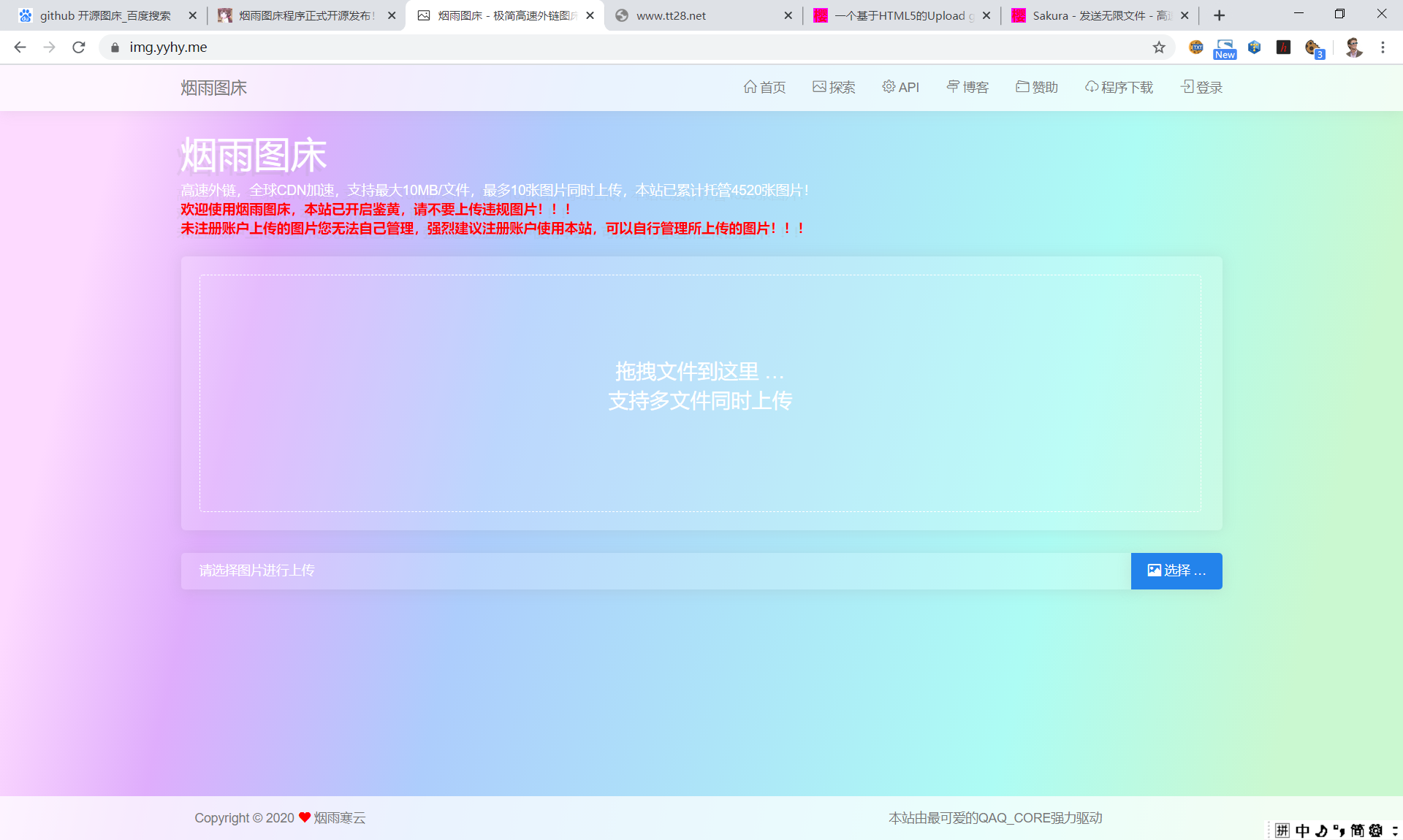Image resolution: width=1403 pixels, height=840 pixels.
Task: Open the cookie extension with badge 3
Action: coord(1315,49)
